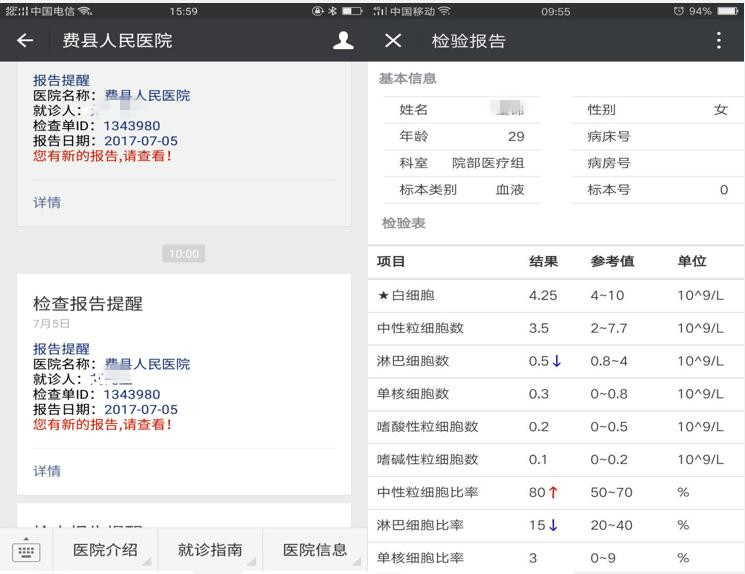Tap the 结果 column header

point(543,262)
